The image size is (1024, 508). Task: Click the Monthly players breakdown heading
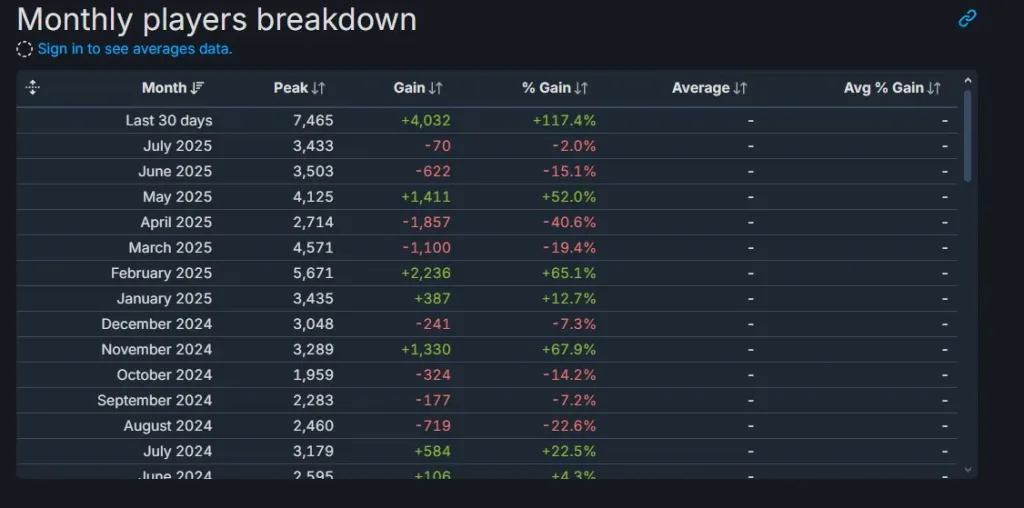pos(217,19)
